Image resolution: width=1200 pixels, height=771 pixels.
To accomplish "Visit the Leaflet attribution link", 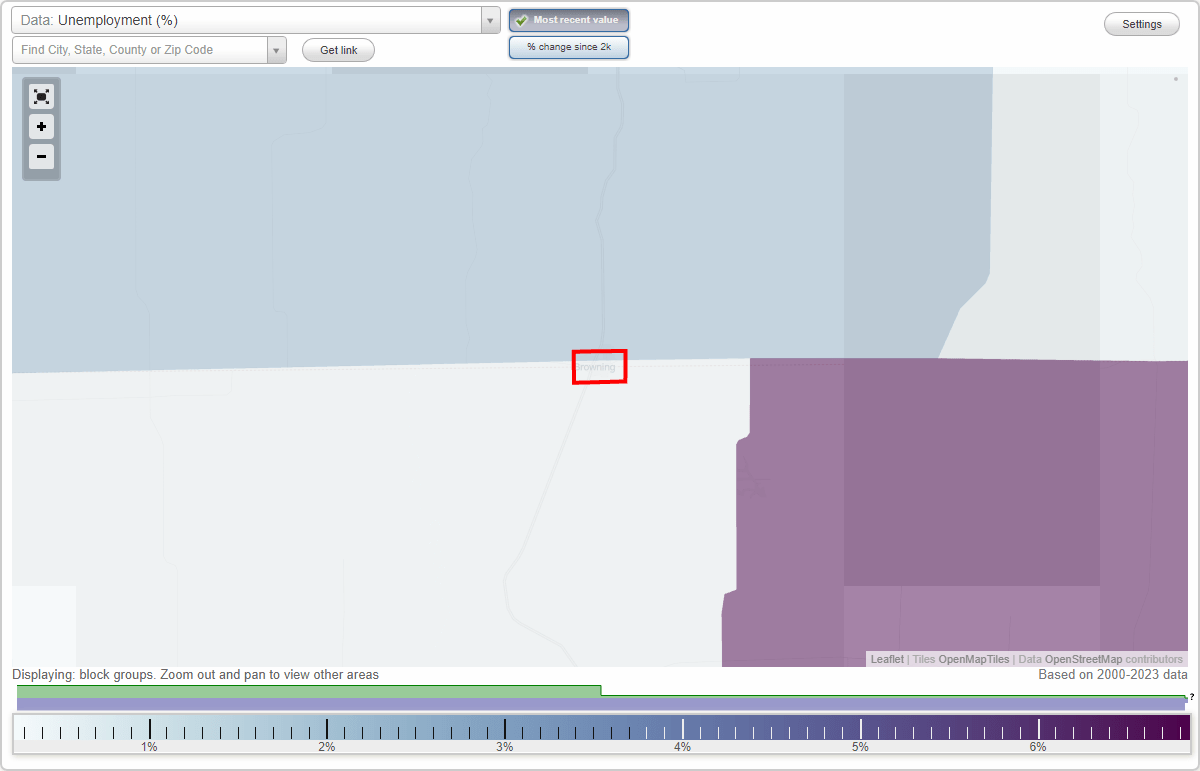I will [x=886, y=659].
